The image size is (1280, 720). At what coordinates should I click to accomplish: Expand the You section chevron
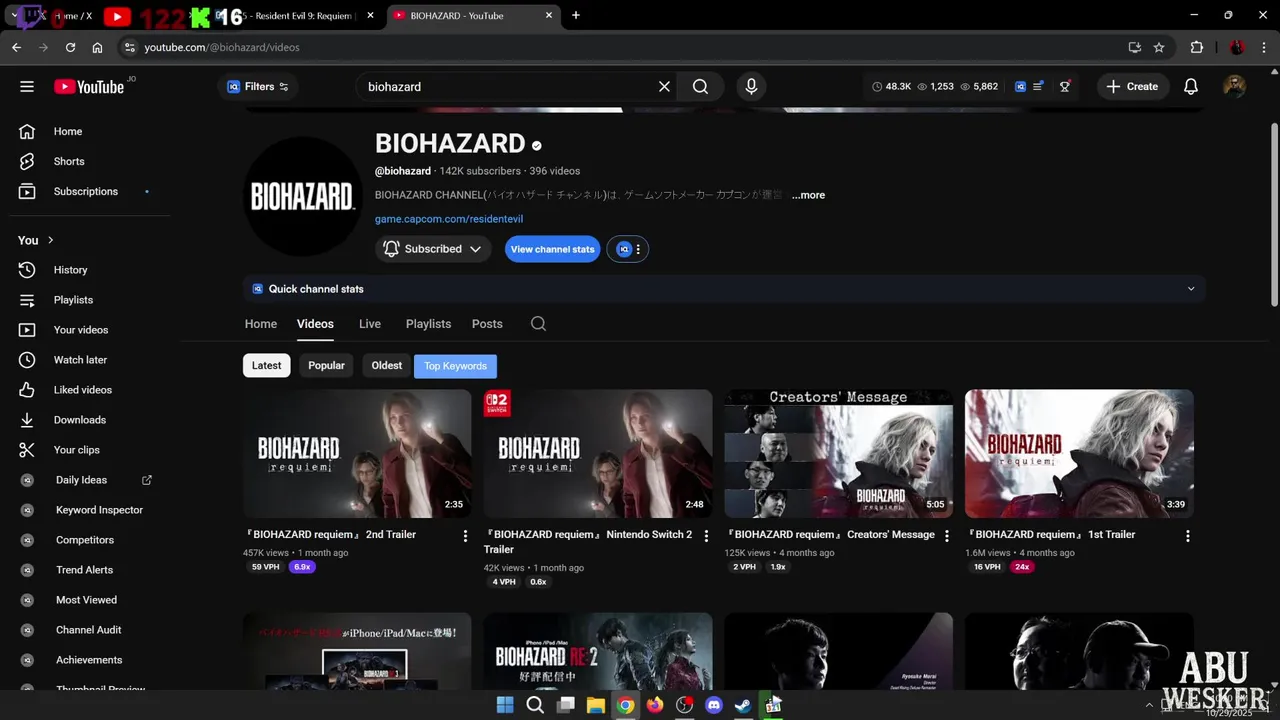(51, 240)
